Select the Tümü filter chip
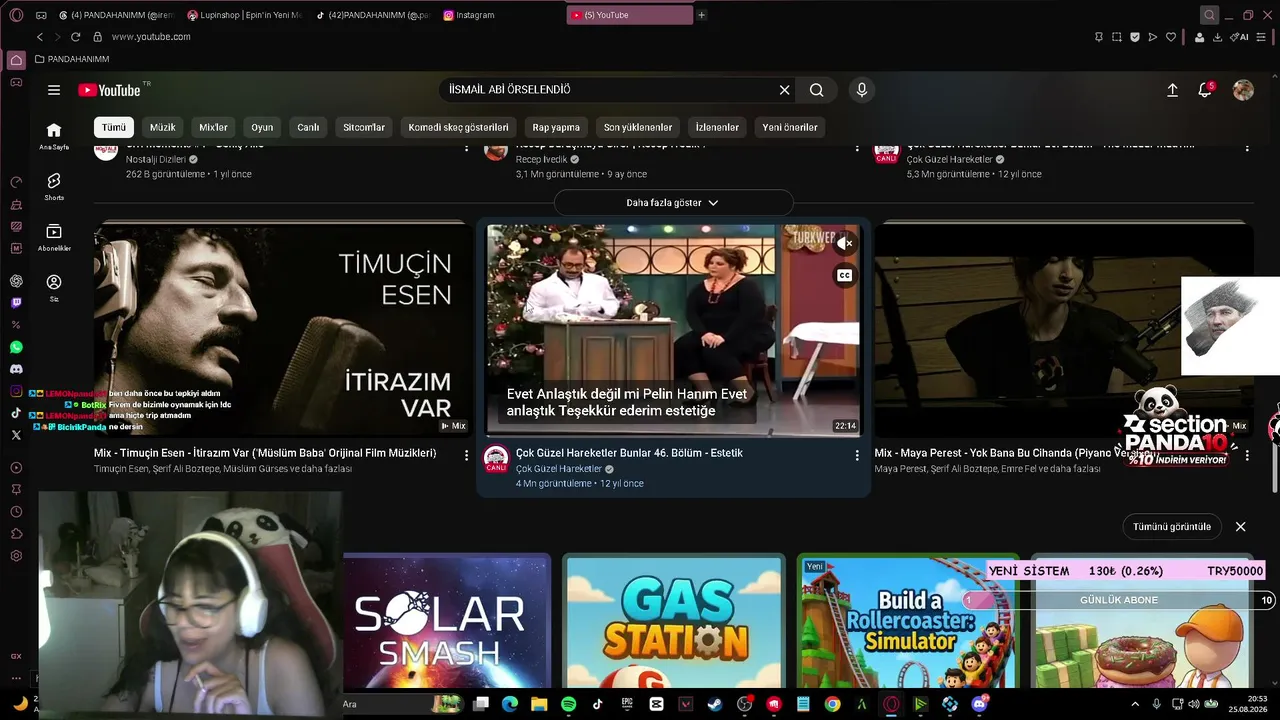1280x720 pixels. (x=114, y=127)
